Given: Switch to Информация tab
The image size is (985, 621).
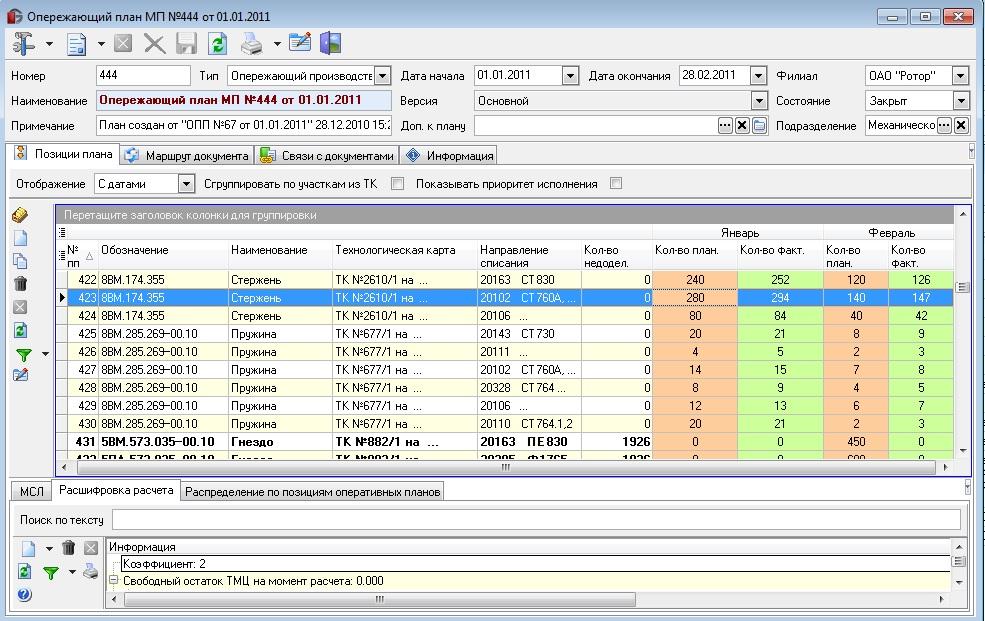Looking at the screenshot, I should [x=449, y=156].
